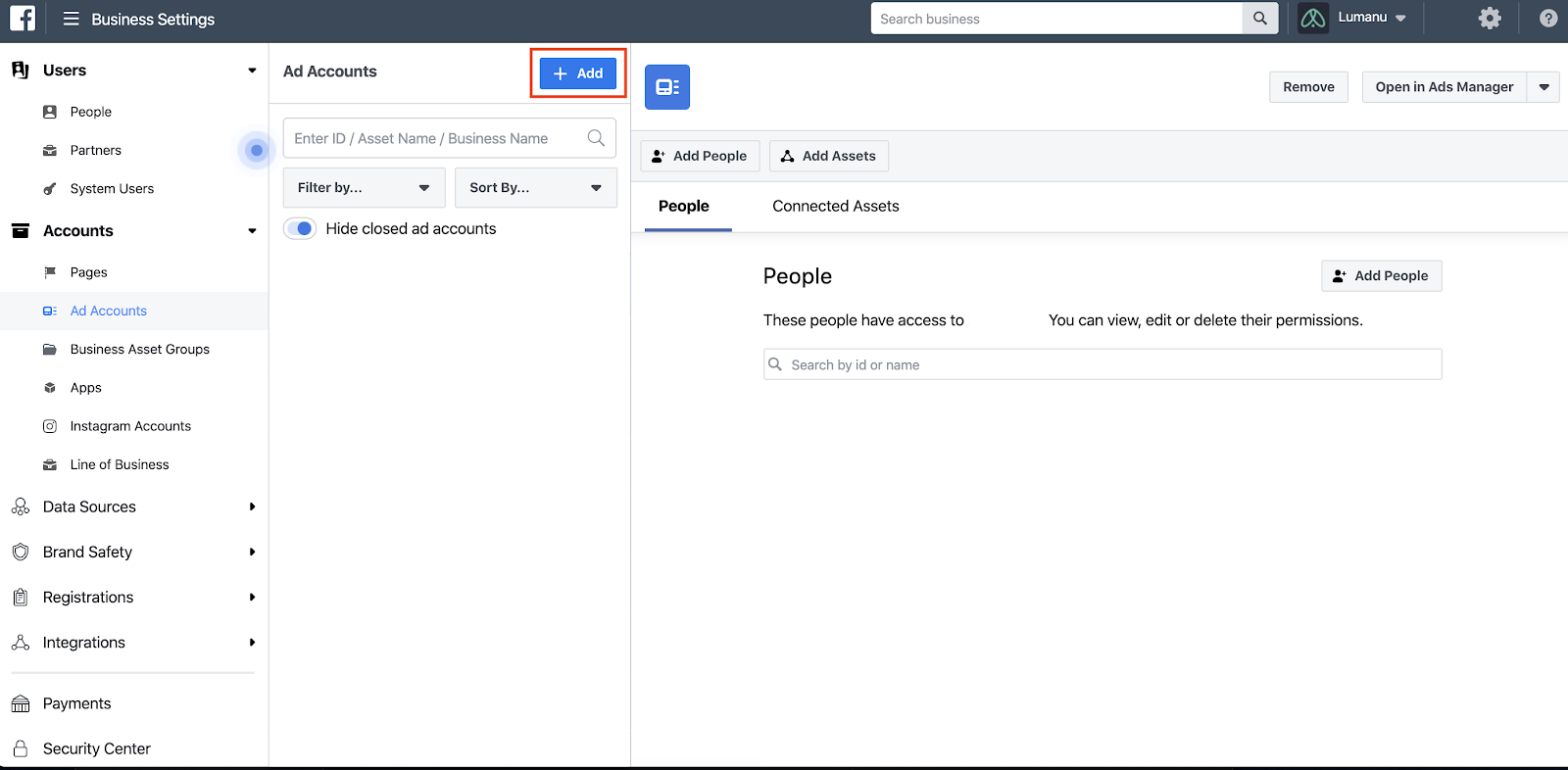Click the Data Sources icon
Screen dimensions: 1568x770
[21, 506]
